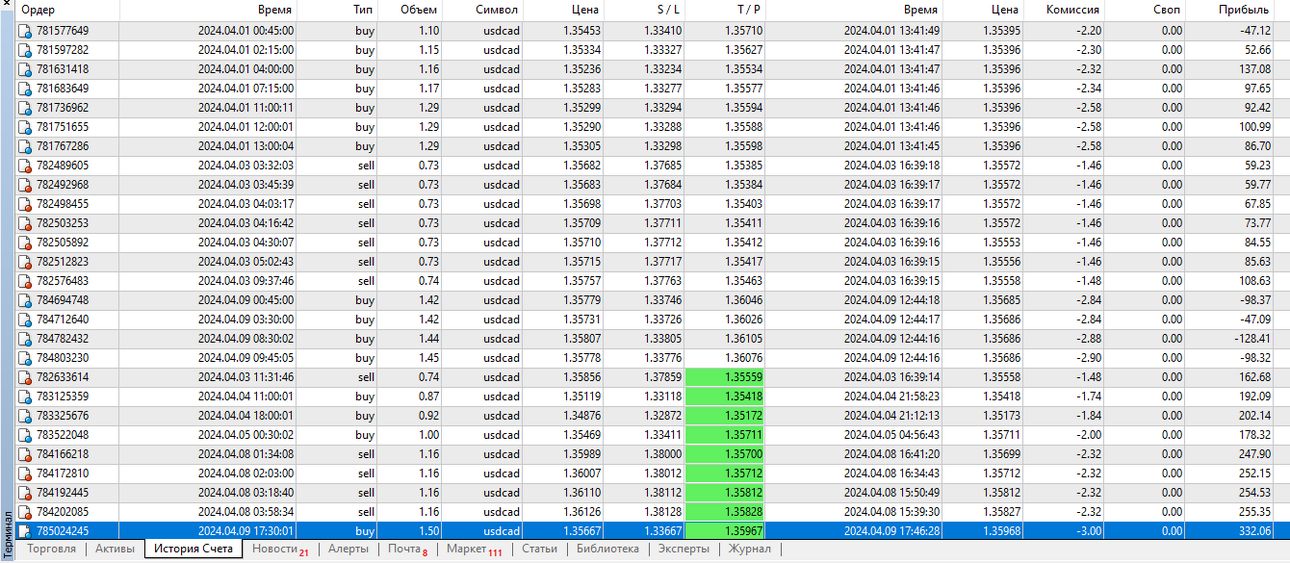Click the order icon for 781751655

pyautogui.click(x=26, y=127)
